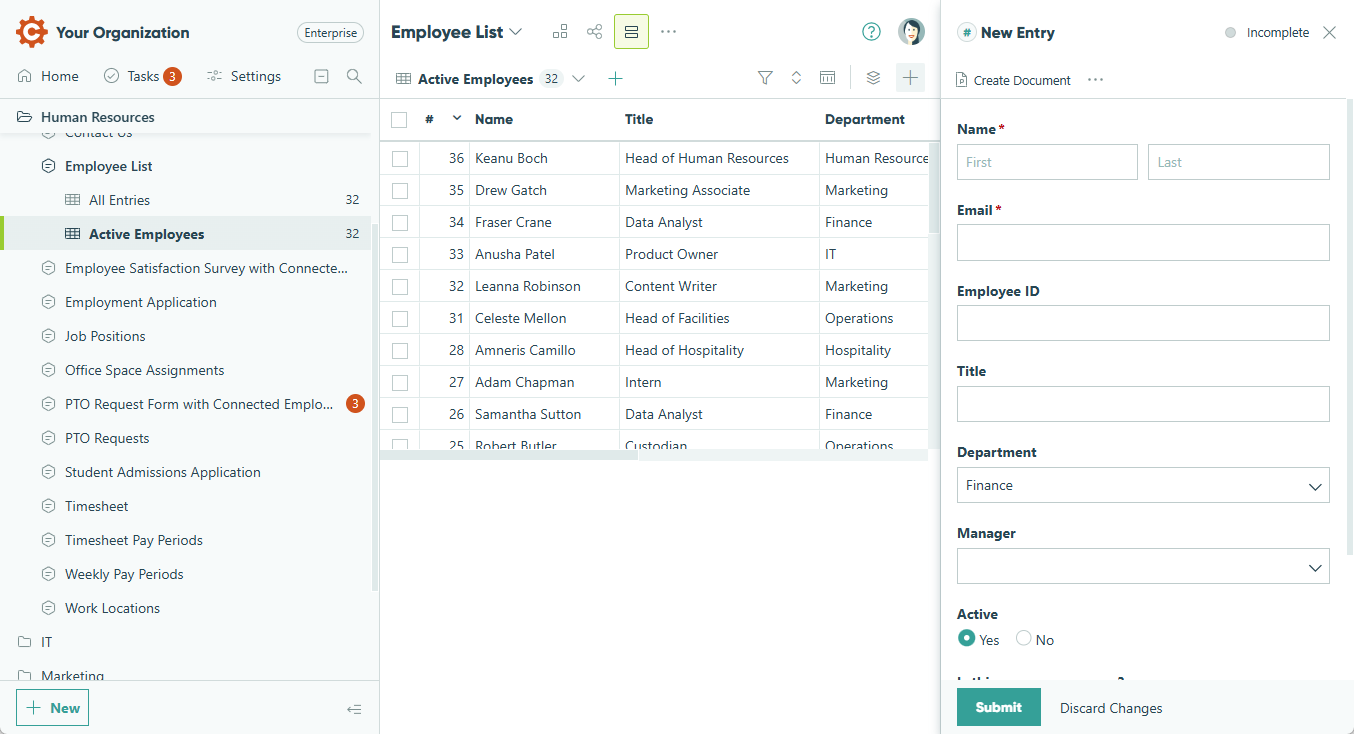Open the user avatar profile menu
This screenshot has height=734, width=1354.
[911, 32]
